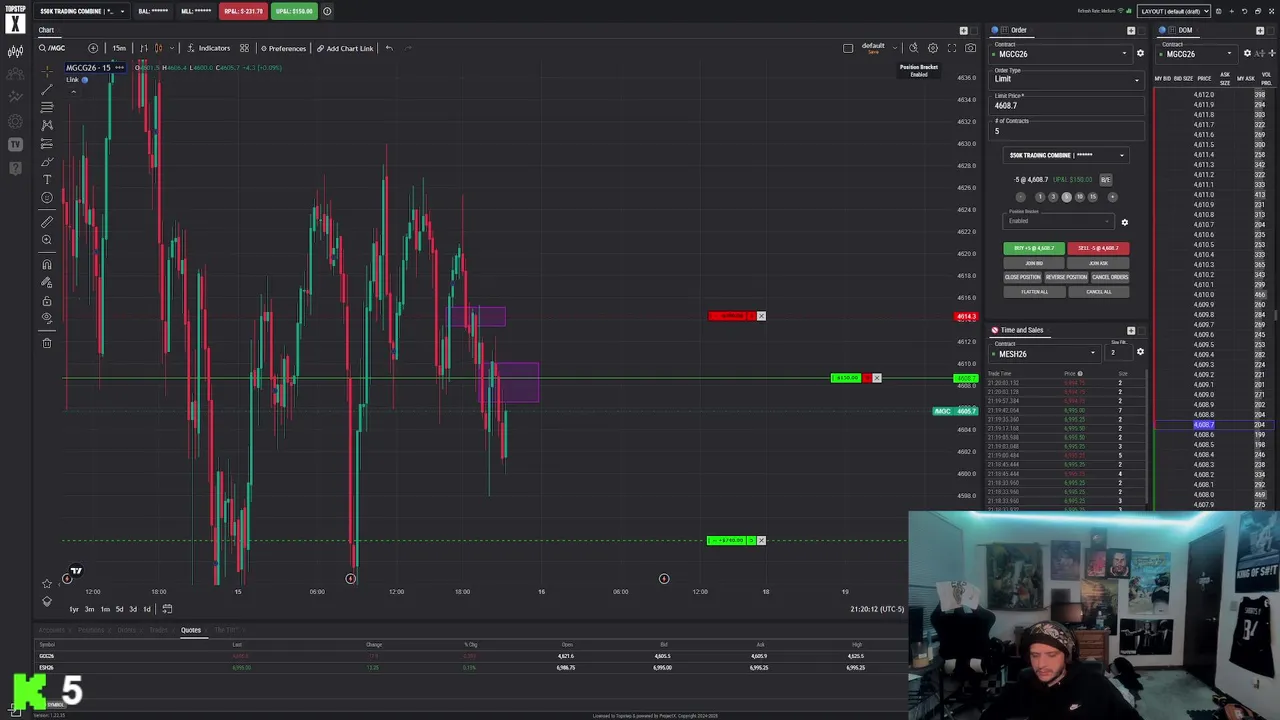Open the Indicators menu

(x=208, y=48)
